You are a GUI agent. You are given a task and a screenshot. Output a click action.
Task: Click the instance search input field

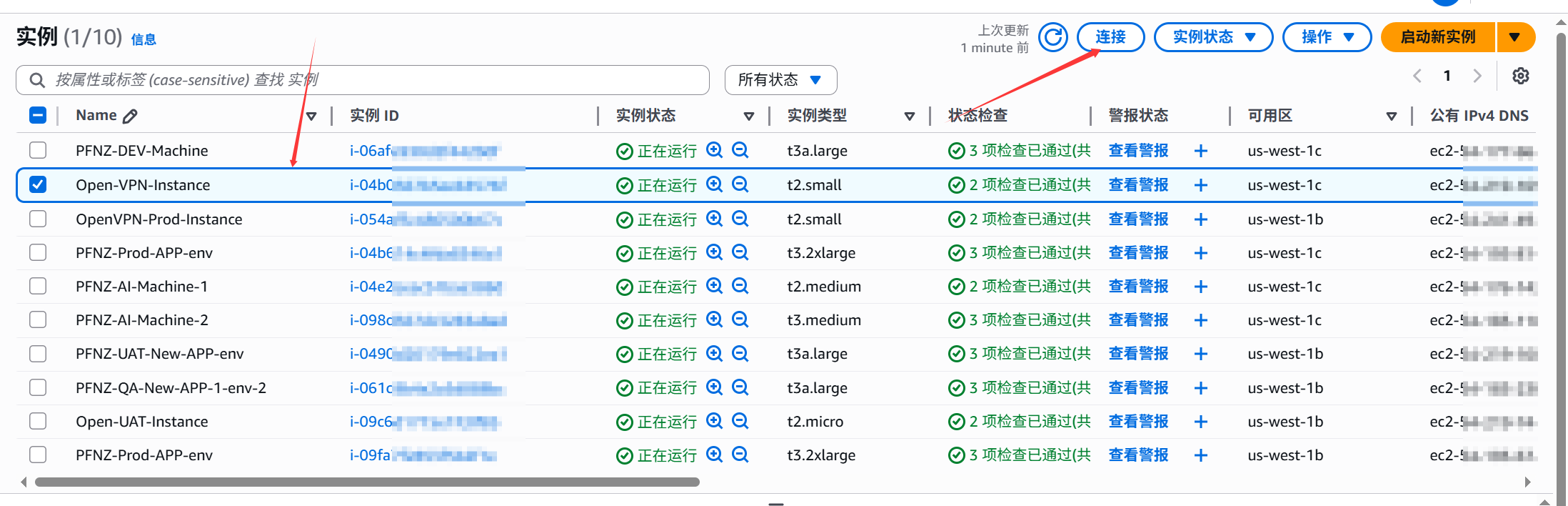[x=363, y=80]
